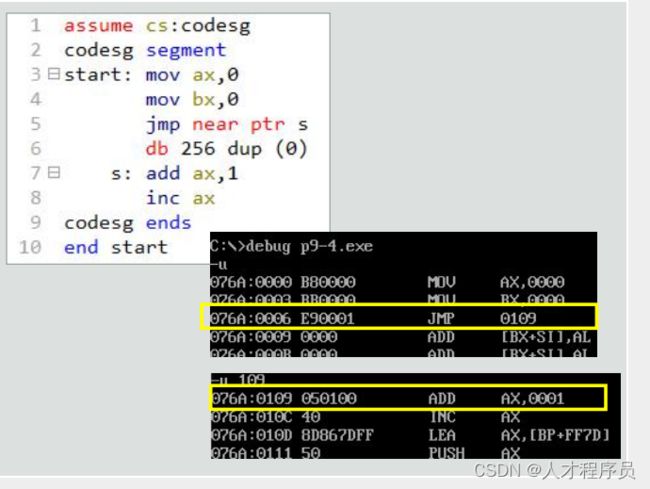Click 'inc ax' instruction
This screenshot has width=650, height=489.
coord(180,198)
